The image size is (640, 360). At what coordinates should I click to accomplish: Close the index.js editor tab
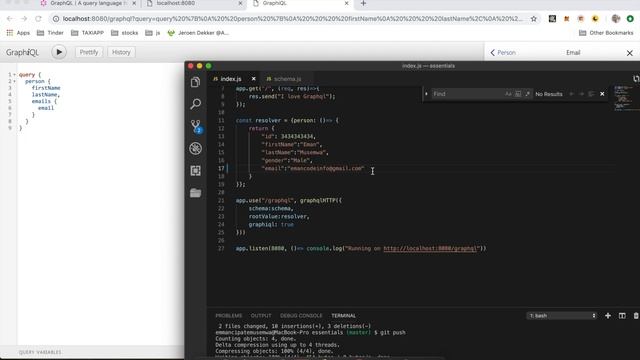pyautogui.click(x=253, y=79)
